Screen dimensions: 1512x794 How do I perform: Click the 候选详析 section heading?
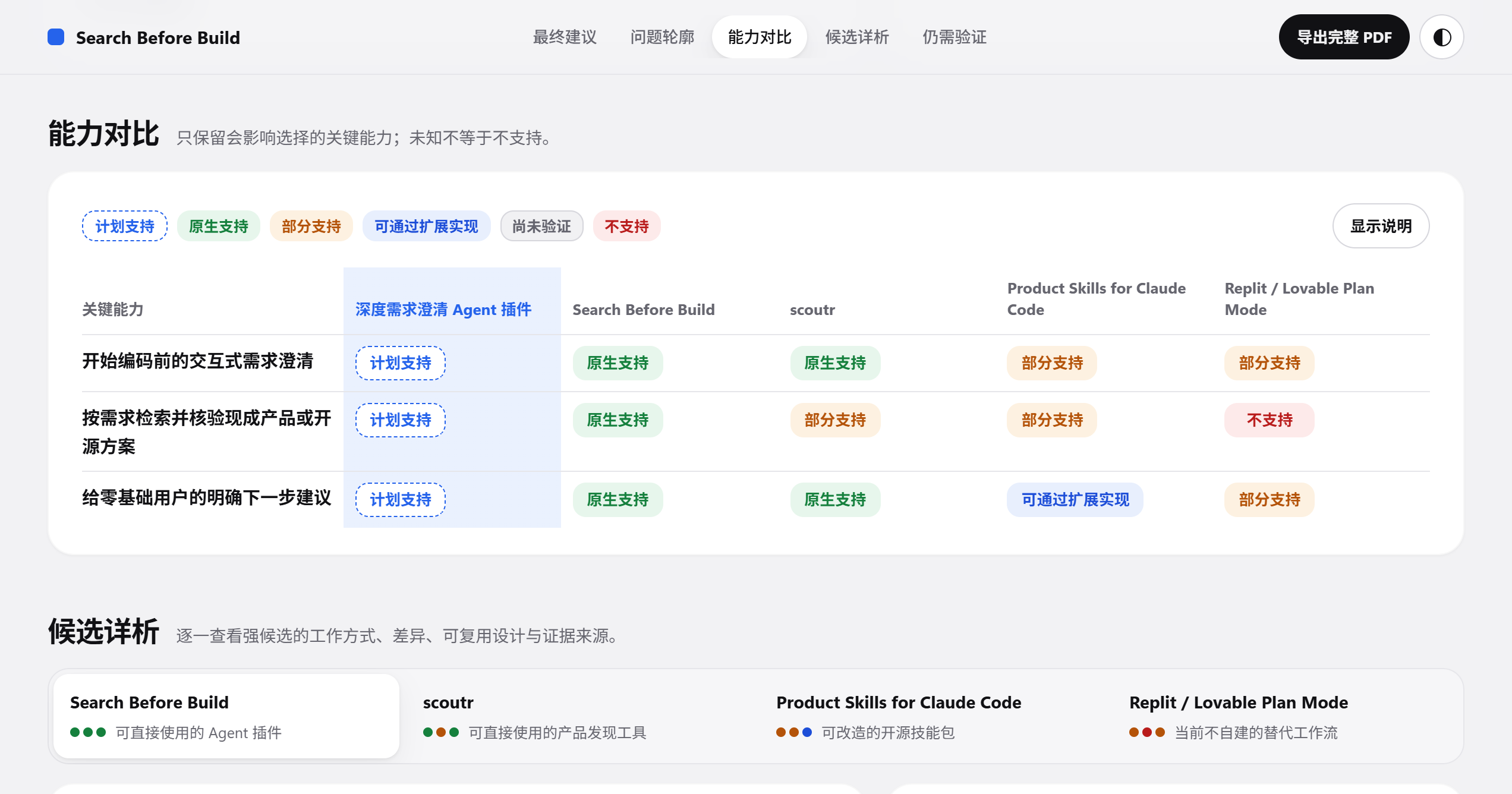tap(103, 631)
